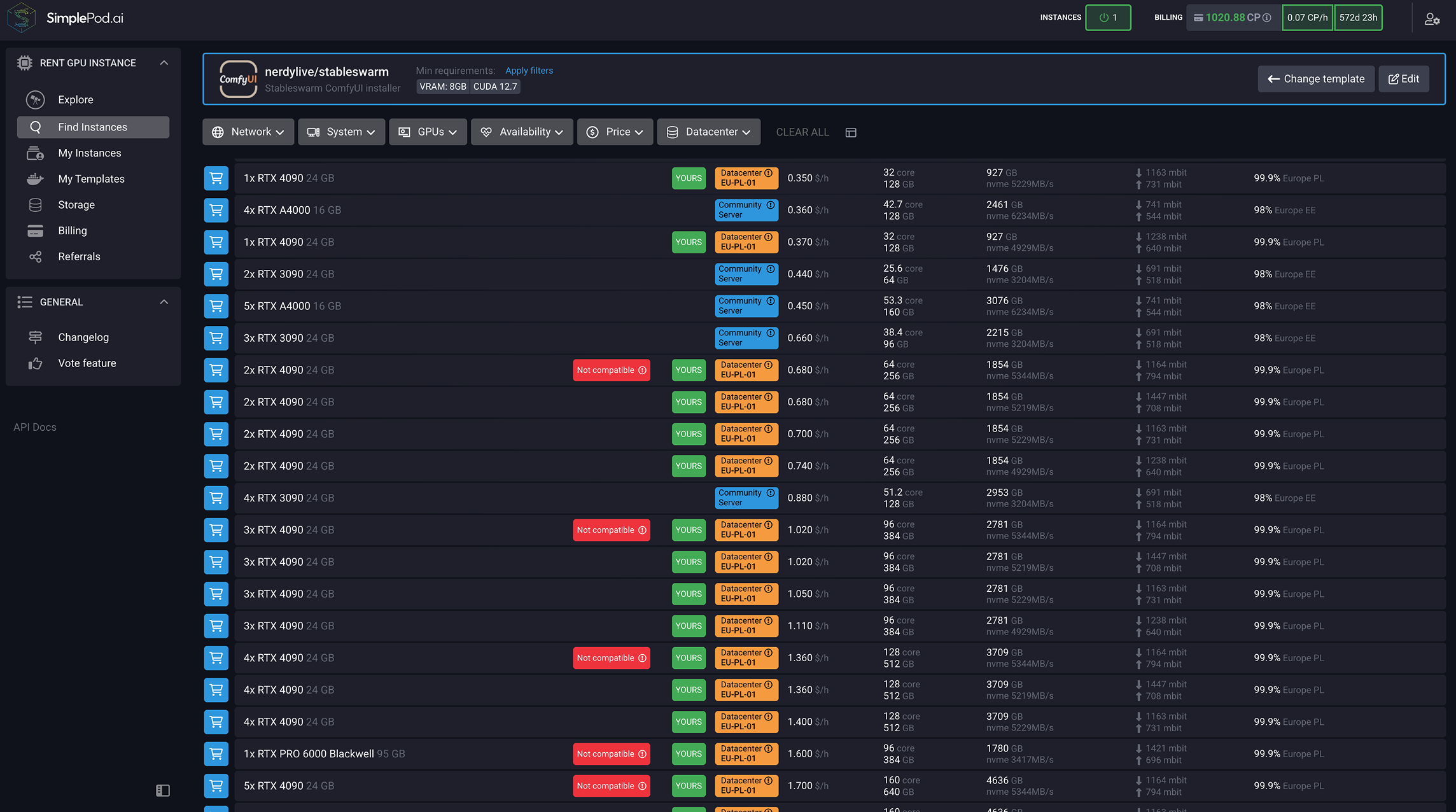
Task: Click info icon on 1x RTX PRO 6000 Not compatible badge
Action: pos(643,754)
